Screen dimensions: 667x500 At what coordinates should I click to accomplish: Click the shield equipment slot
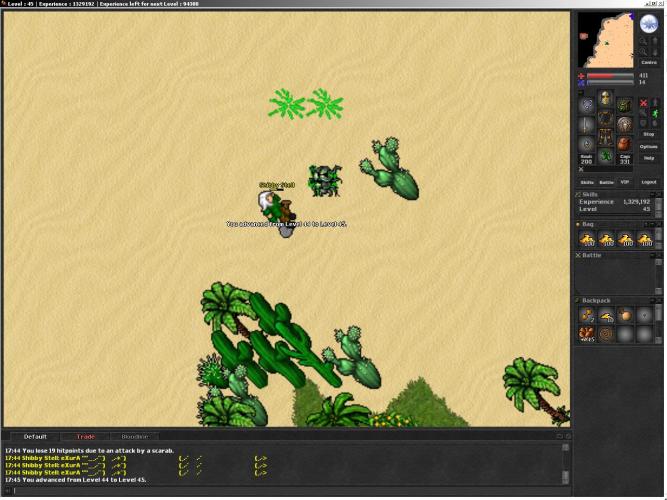click(x=624, y=124)
